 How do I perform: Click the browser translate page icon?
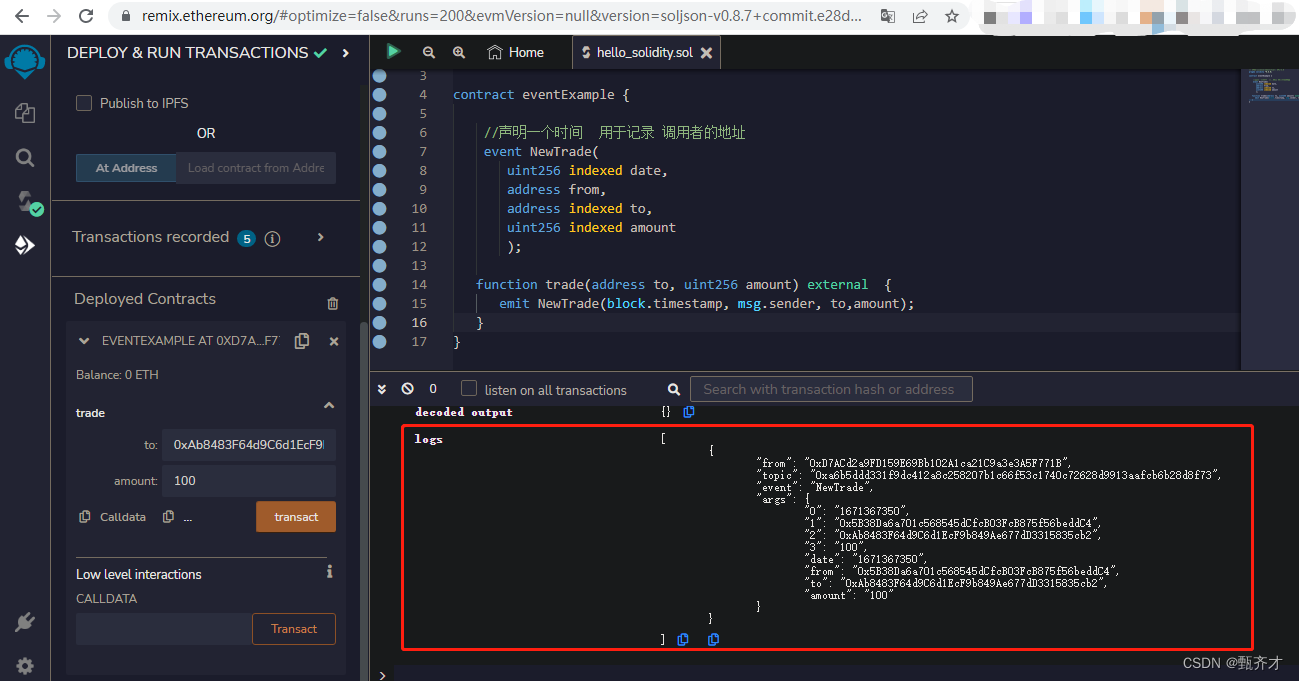[x=887, y=17]
